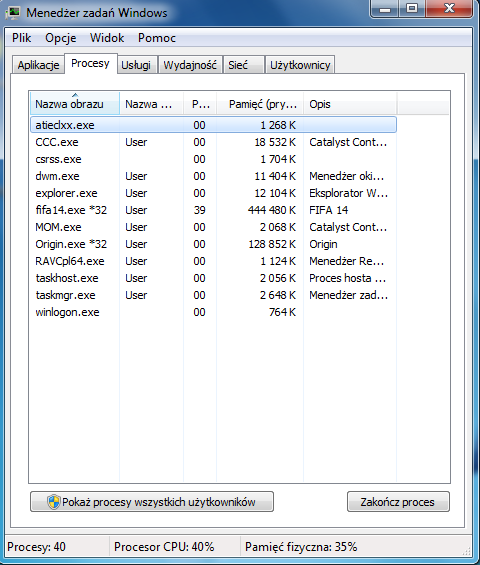Minimize the Menedżer zadań Windows window
Screen dimensions: 480x565
click(385, 9)
